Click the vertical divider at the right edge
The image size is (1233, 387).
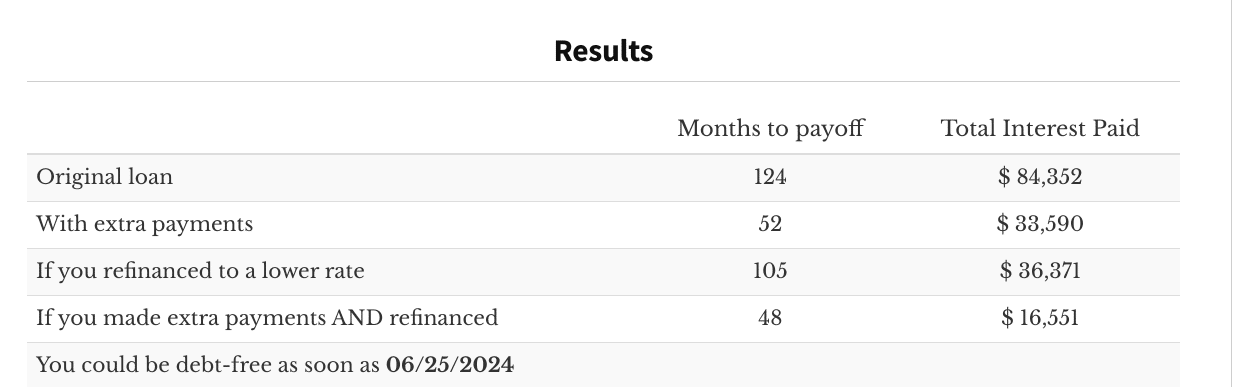[x=1230, y=193]
